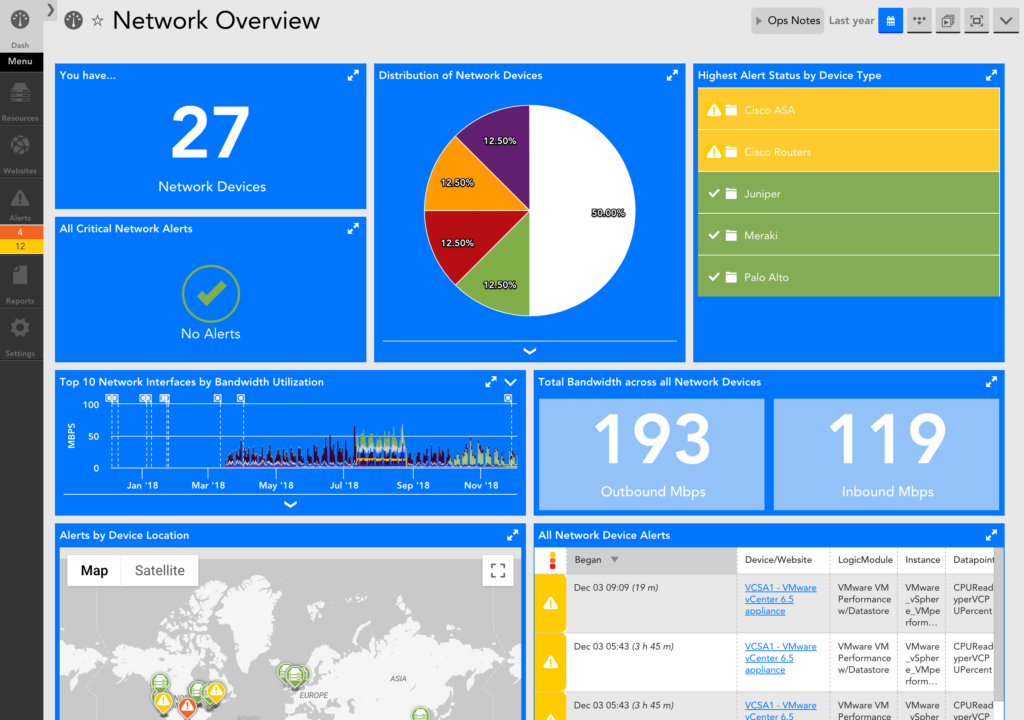The height and width of the screenshot is (720, 1024).
Task: Click the Ops Notes button
Action: [787, 20]
